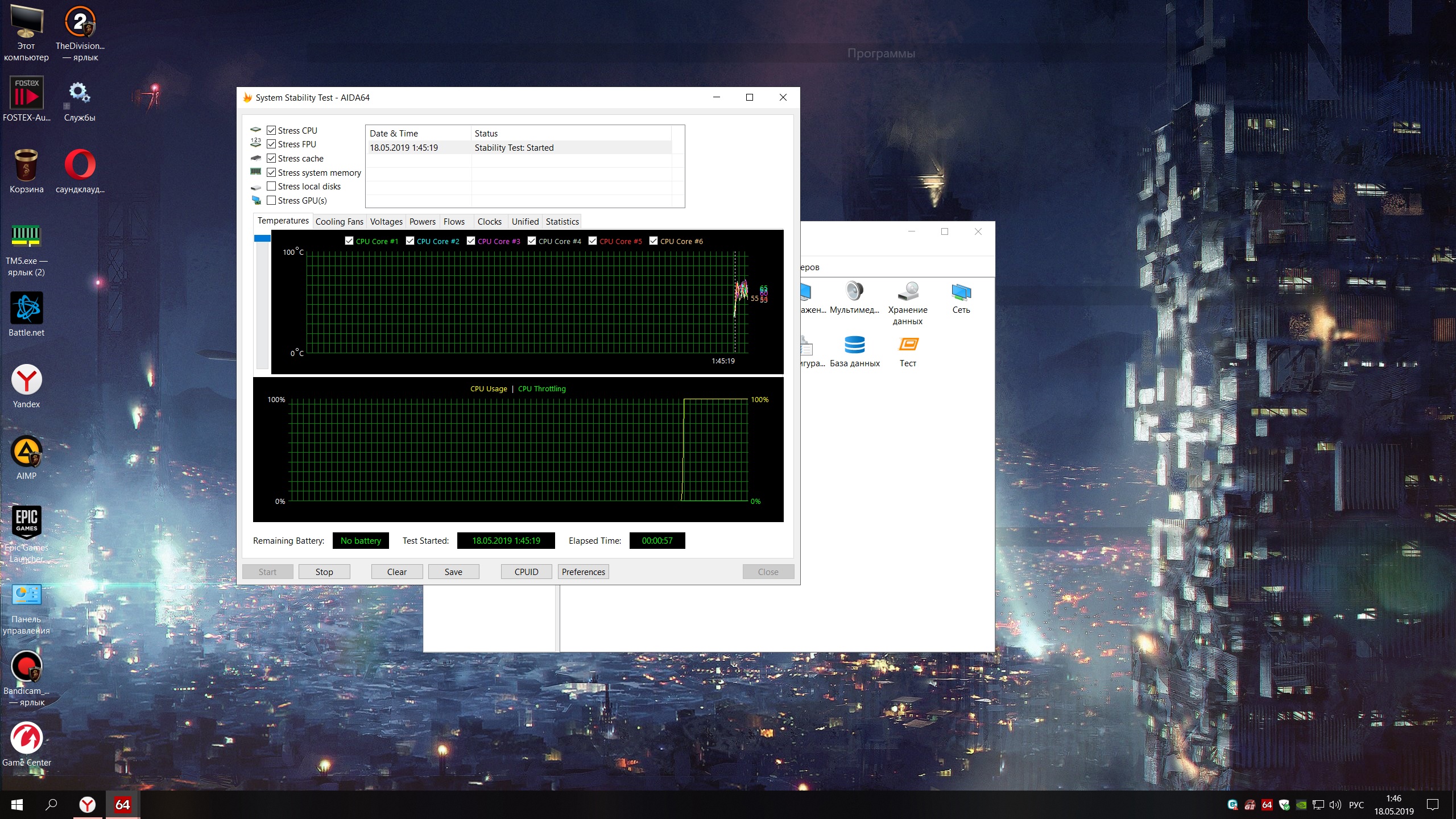
Task: Click the vertical graph scale slider
Action: coord(262,239)
